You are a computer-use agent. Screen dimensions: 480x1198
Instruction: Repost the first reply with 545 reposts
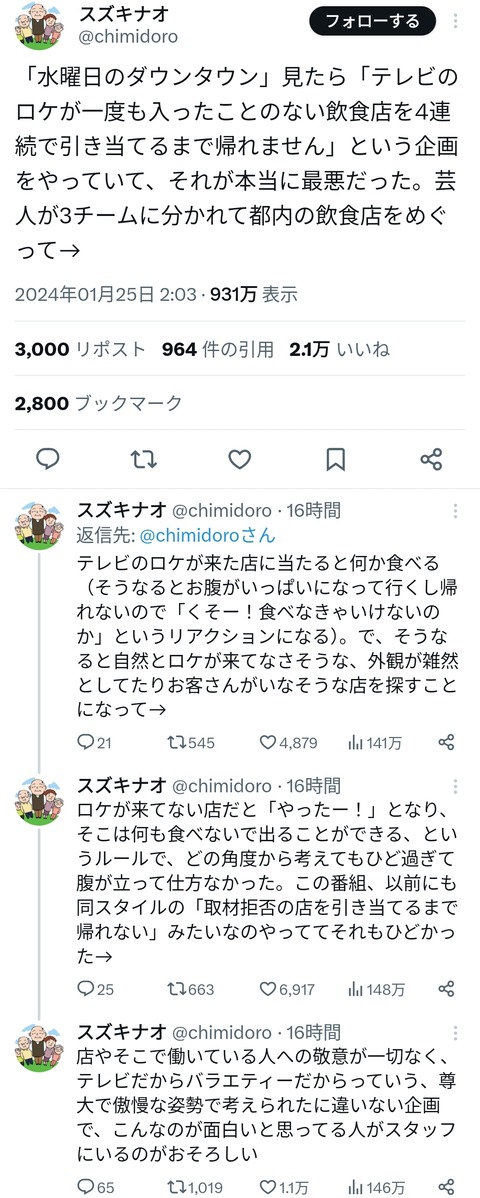(191, 742)
